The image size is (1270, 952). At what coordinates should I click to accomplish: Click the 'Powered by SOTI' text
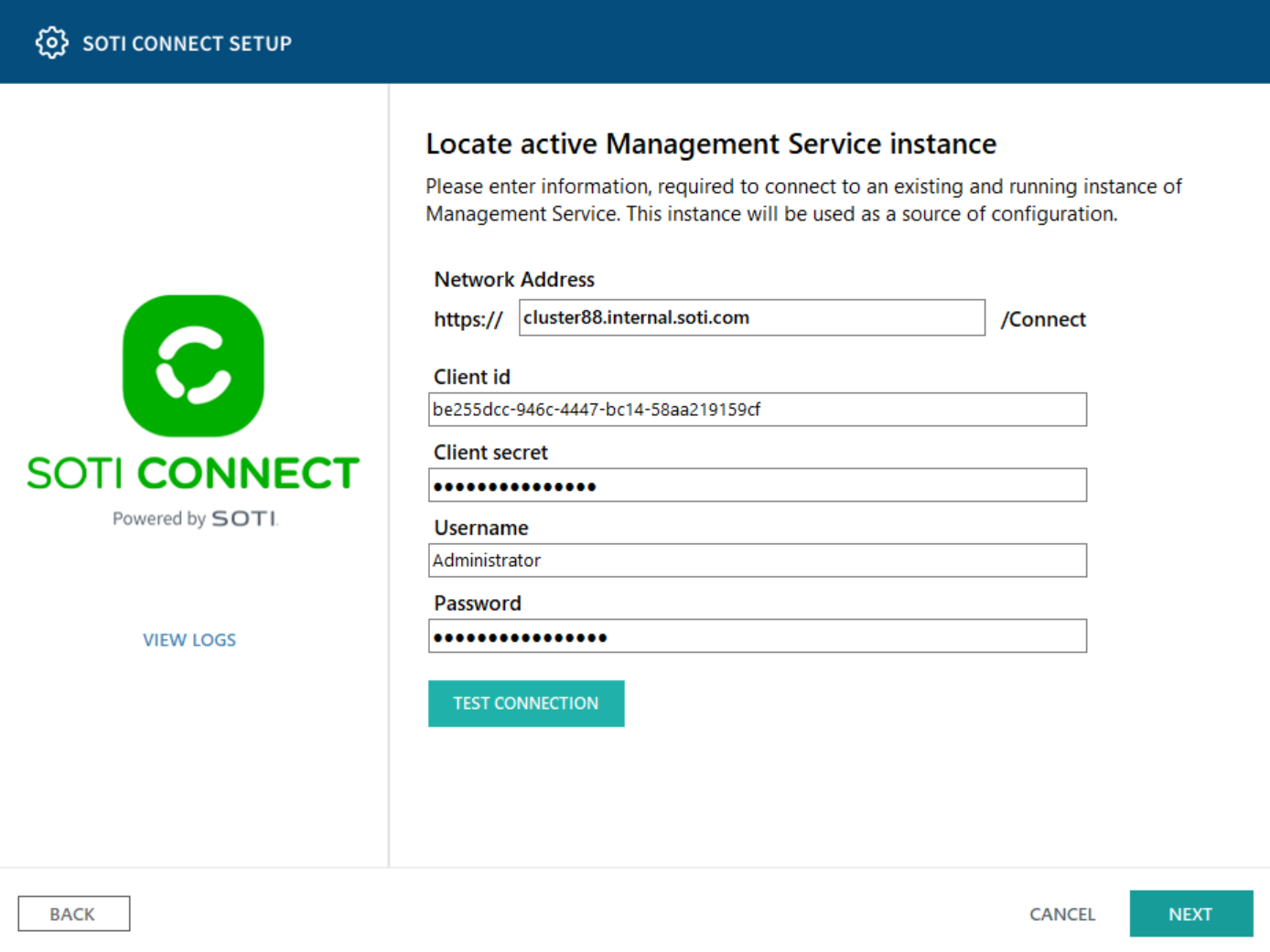click(x=195, y=519)
